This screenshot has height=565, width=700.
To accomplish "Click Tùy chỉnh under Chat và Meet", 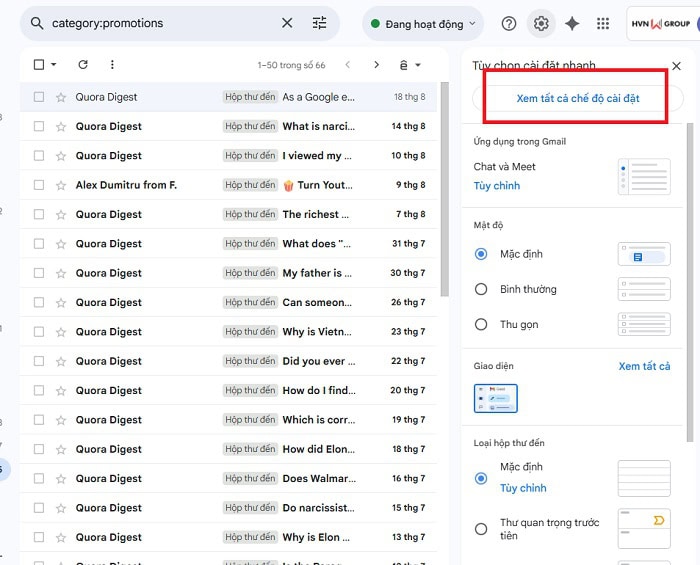I will click(x=496, y=186).
